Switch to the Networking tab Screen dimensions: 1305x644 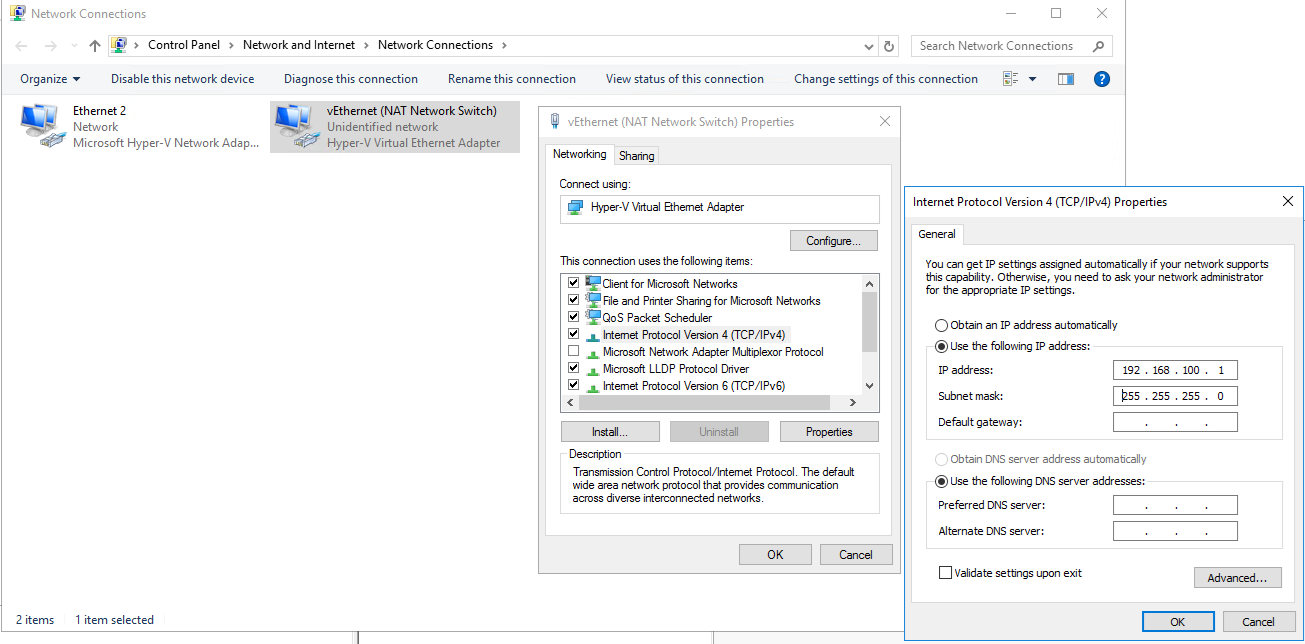580,154
